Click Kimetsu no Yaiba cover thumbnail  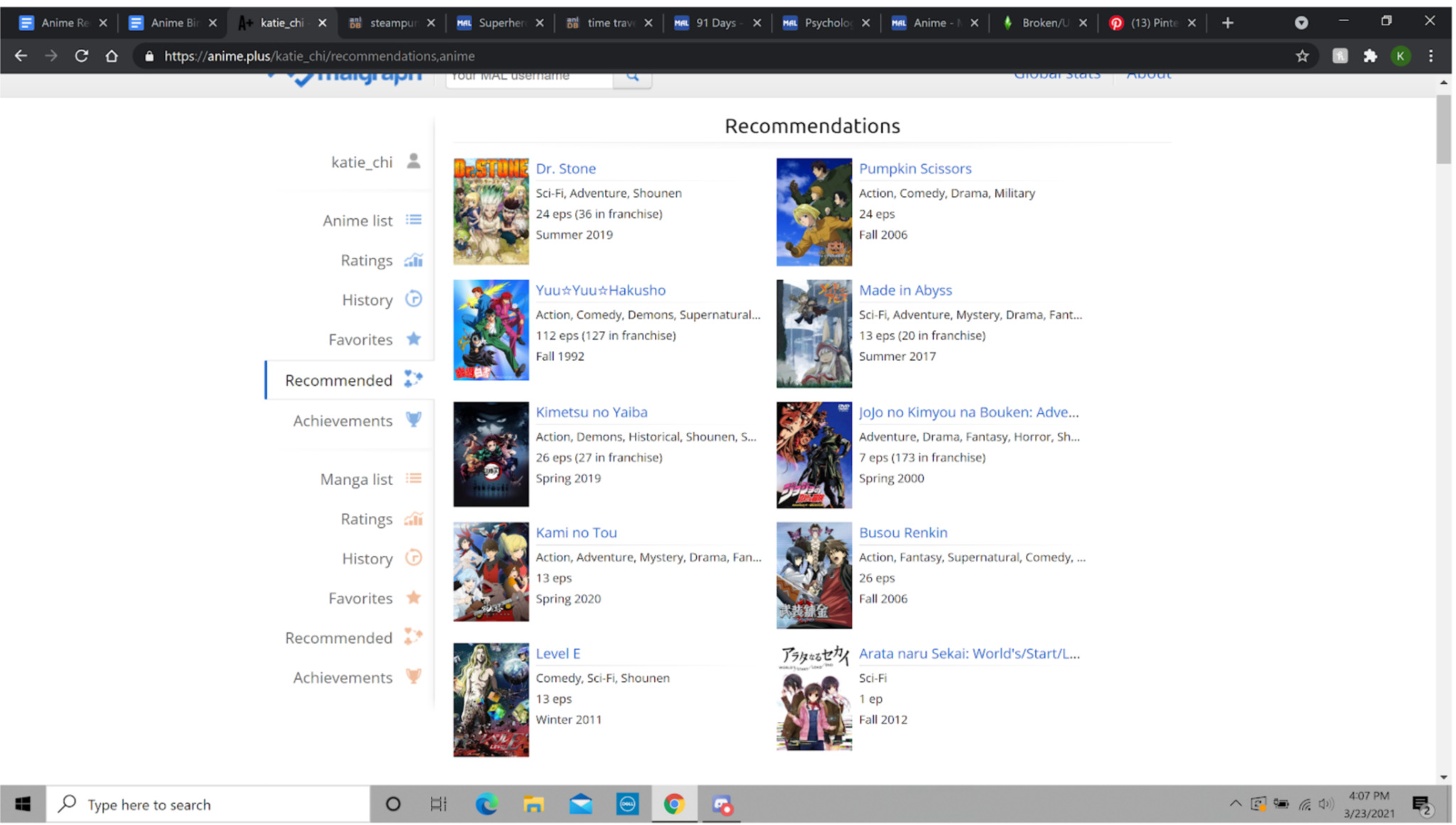(x=491, y=454)
